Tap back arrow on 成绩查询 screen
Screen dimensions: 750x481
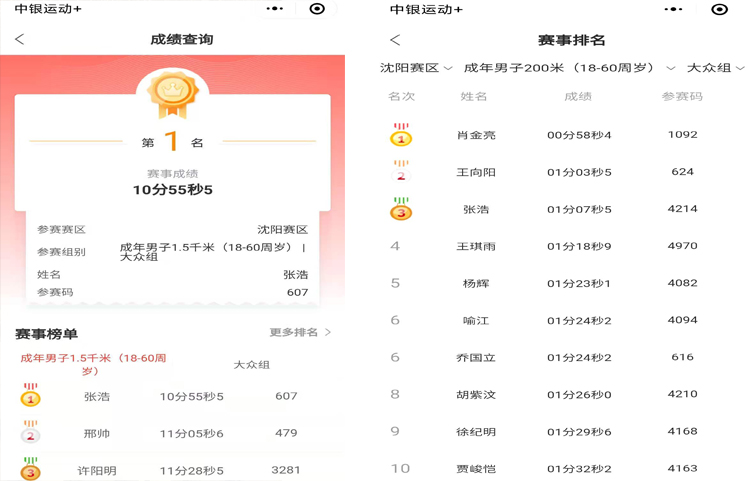(19, 39)
